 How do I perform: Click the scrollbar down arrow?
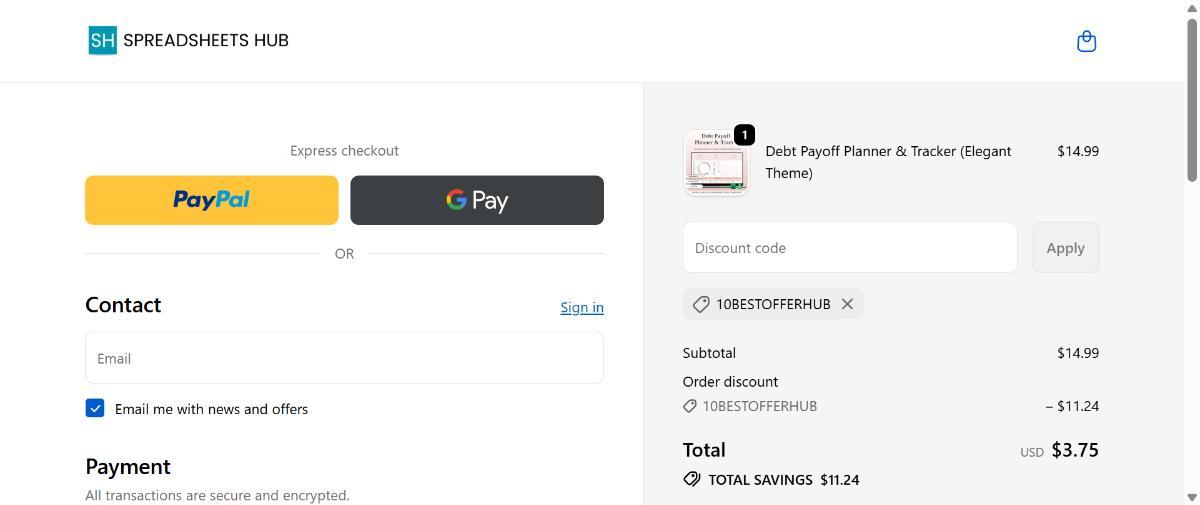click(x=1191, y=497)
